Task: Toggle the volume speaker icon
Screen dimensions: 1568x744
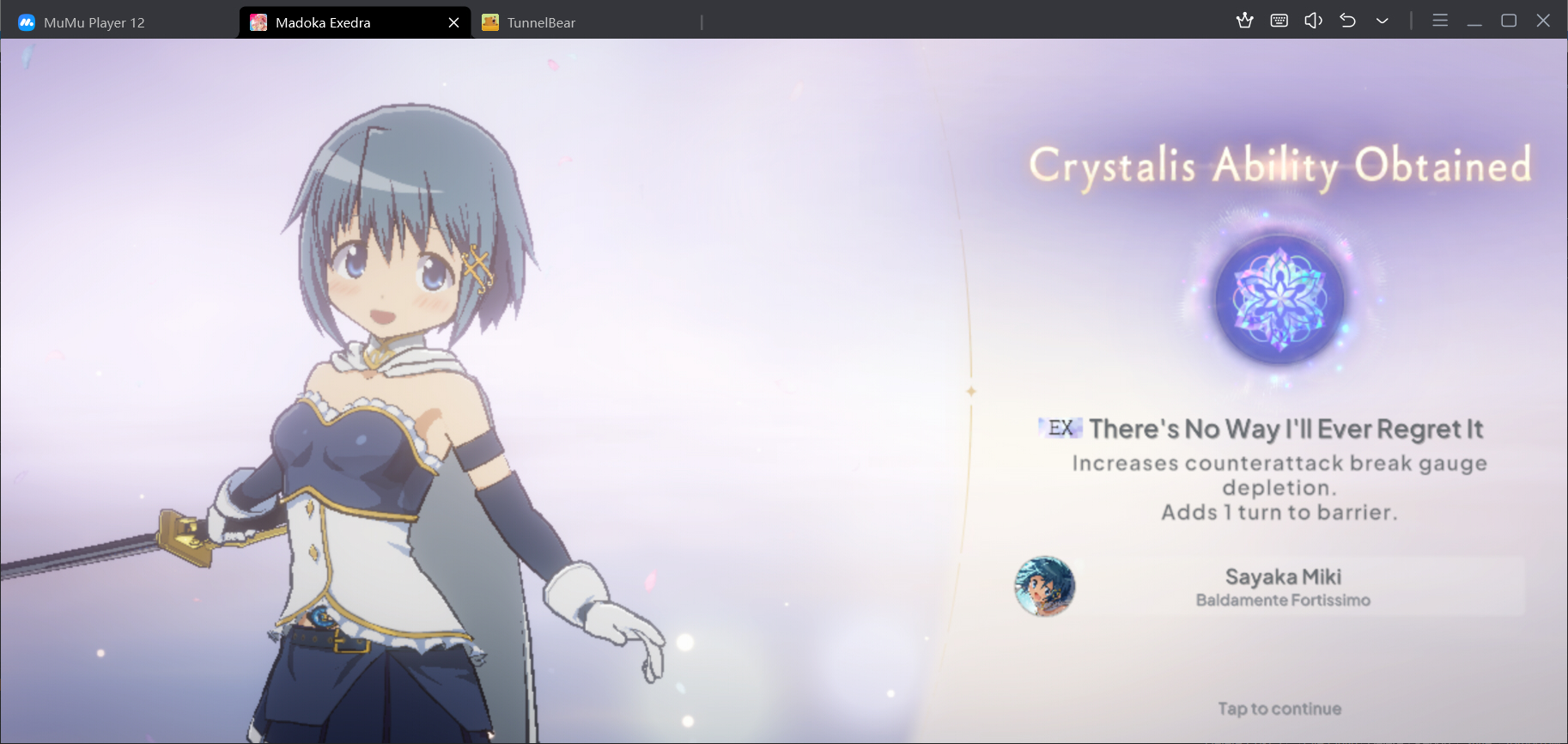Action: click(x=1314, y=21)
